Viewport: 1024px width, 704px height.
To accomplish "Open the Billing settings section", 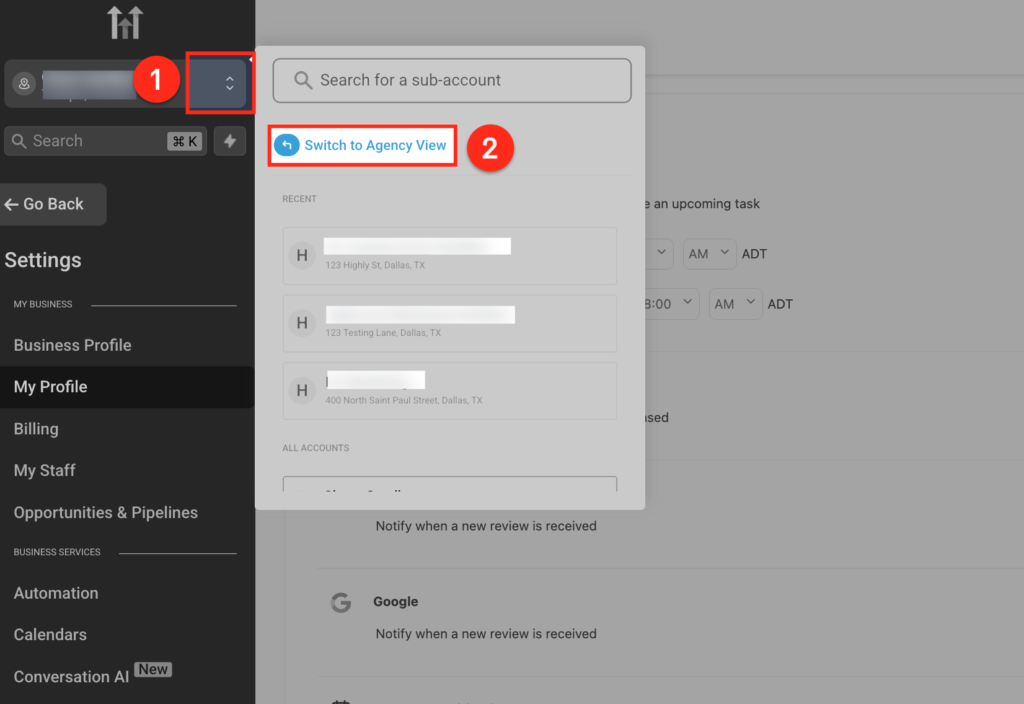I will click(35, 428).
